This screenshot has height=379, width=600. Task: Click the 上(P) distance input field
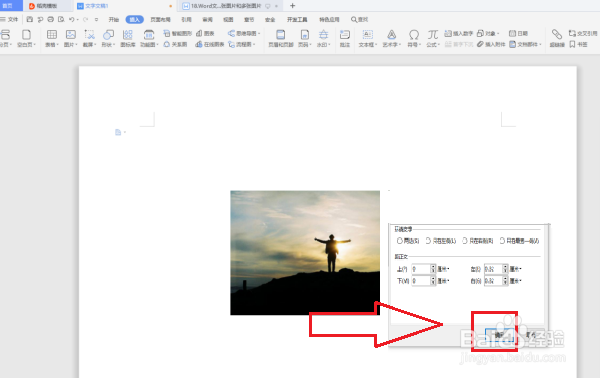pyautogui.click(x=421, y=269)
